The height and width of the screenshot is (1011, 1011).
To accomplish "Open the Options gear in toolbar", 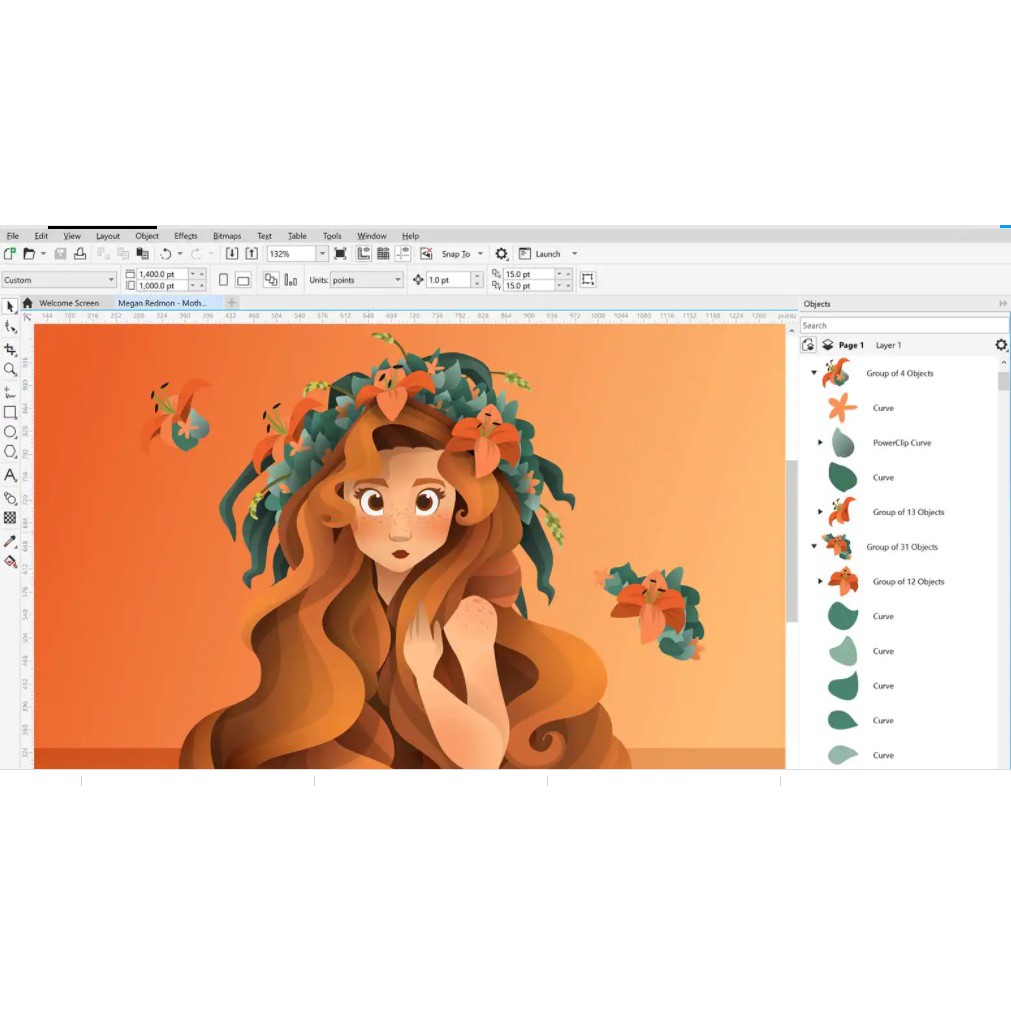I will 501,253.
